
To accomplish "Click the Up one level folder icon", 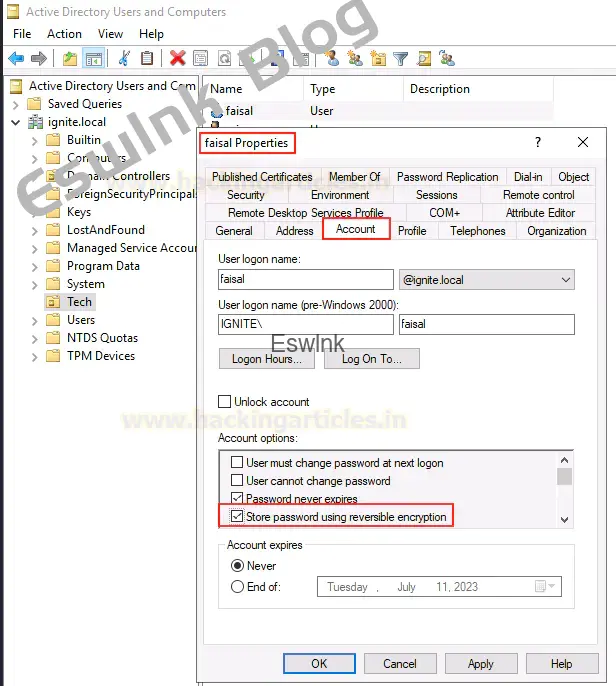I will 70,59.
